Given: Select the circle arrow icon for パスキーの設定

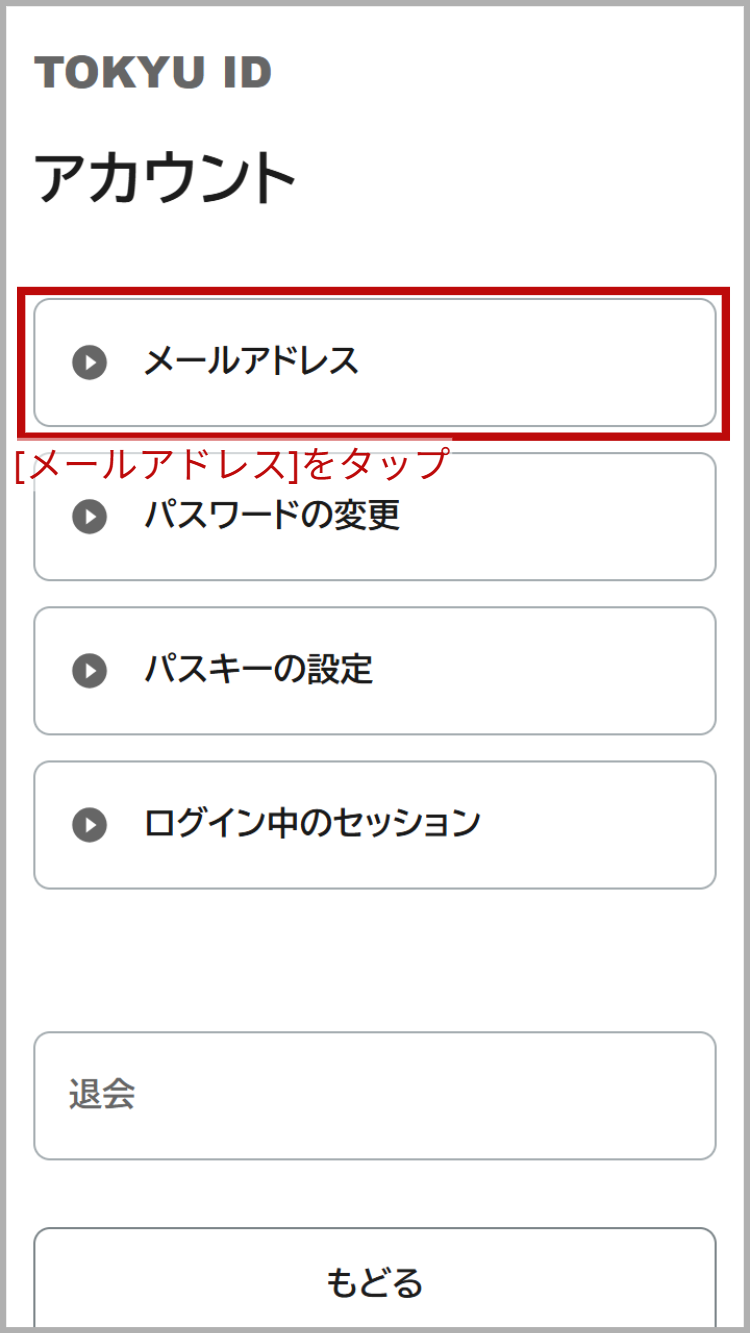Looking at the screenshot, I should [x=89, y=670].
